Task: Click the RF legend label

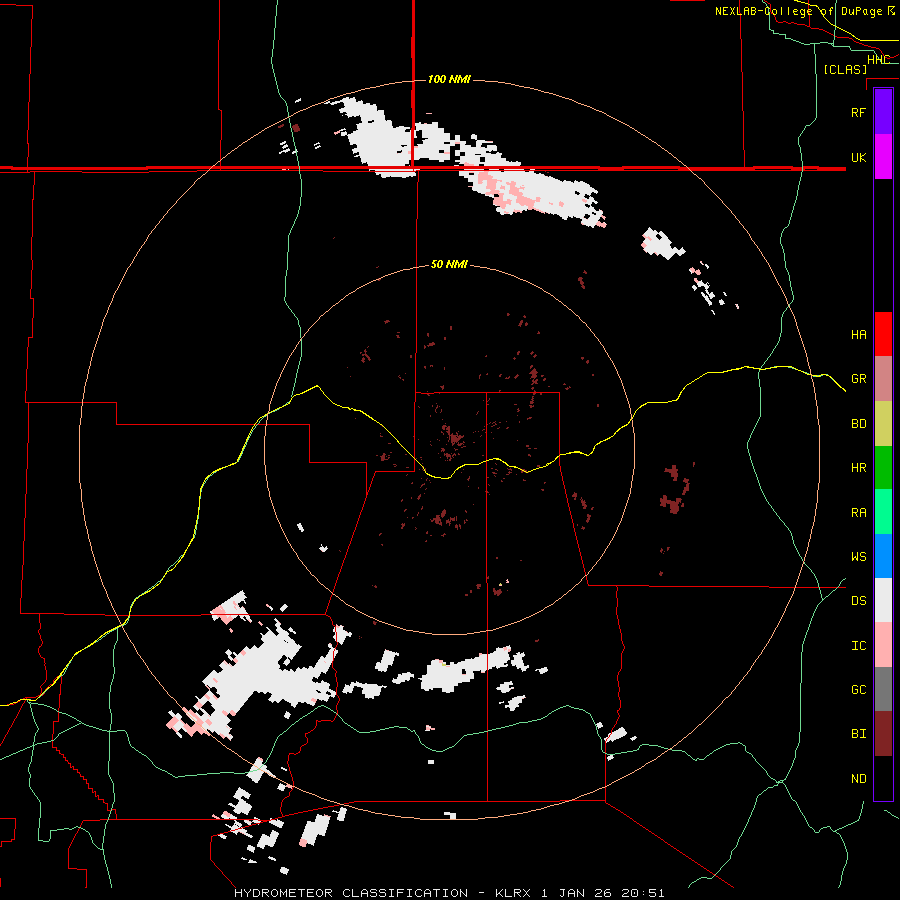Action: coord(859,112)
